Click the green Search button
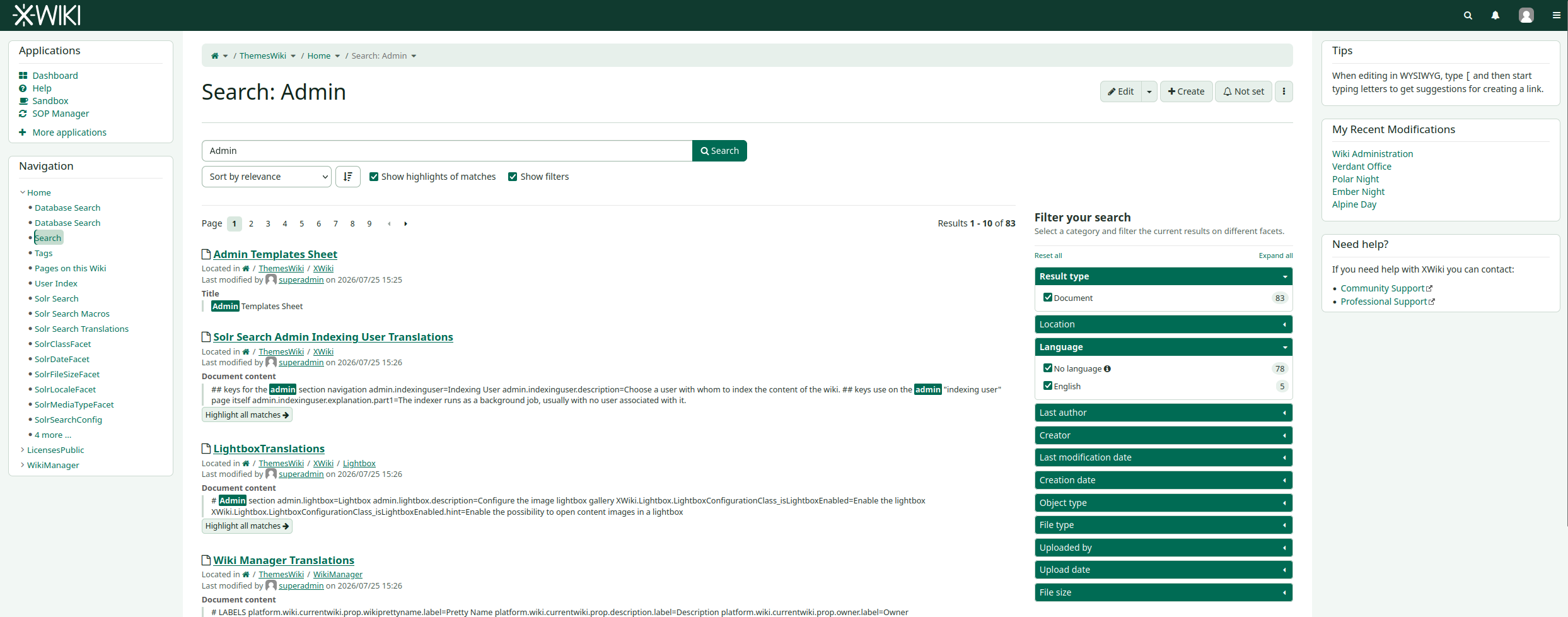Screen dimensions: 1568x617 click(x=719, y=151)
